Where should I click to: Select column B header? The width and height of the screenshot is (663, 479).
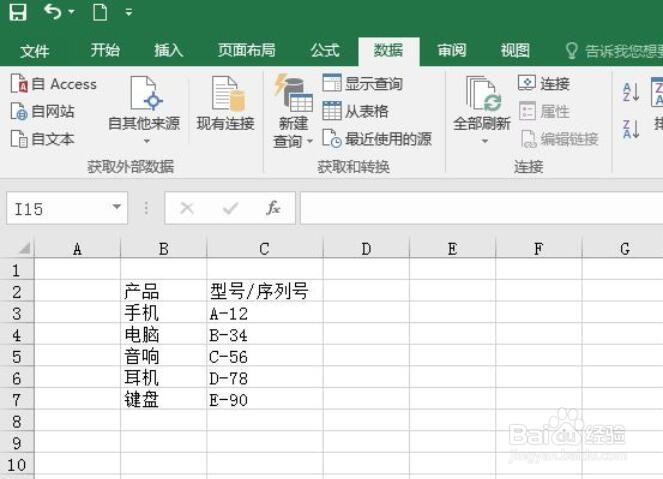[164, 249]
